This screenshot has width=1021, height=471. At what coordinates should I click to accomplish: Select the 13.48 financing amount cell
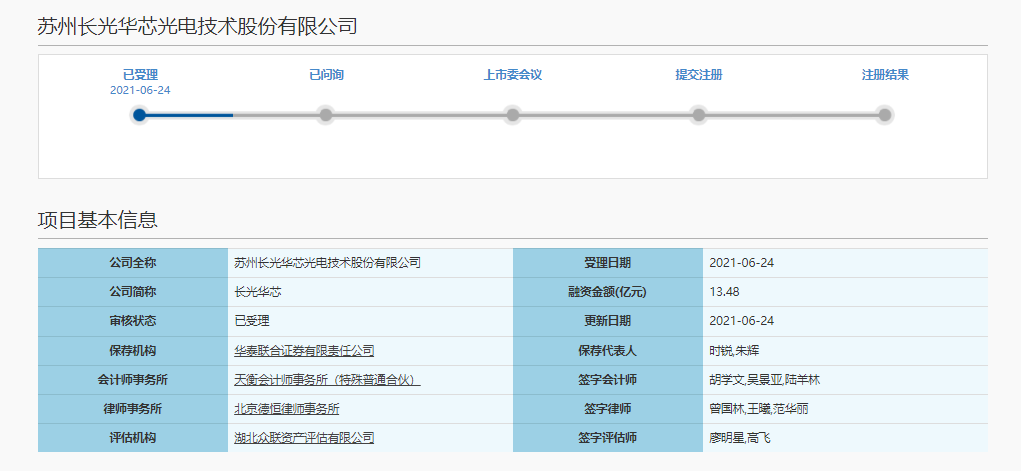click(x=724, y=292)
